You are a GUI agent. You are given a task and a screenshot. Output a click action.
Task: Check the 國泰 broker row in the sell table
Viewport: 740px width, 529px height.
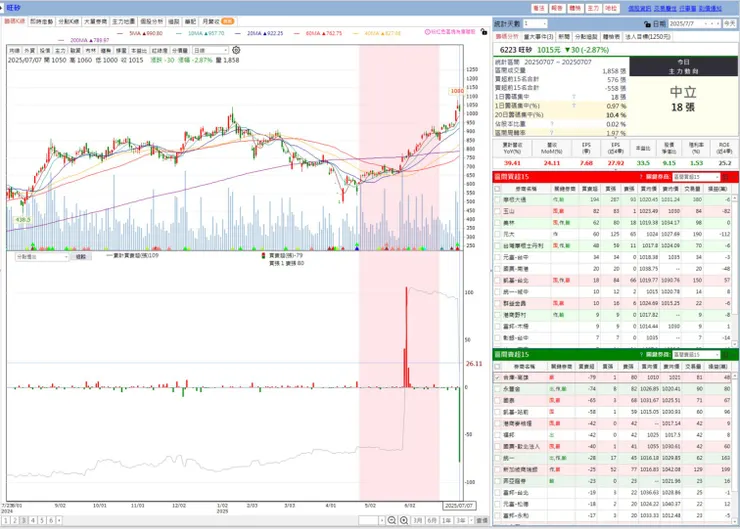pyautogui.click(x=497, y=401)
